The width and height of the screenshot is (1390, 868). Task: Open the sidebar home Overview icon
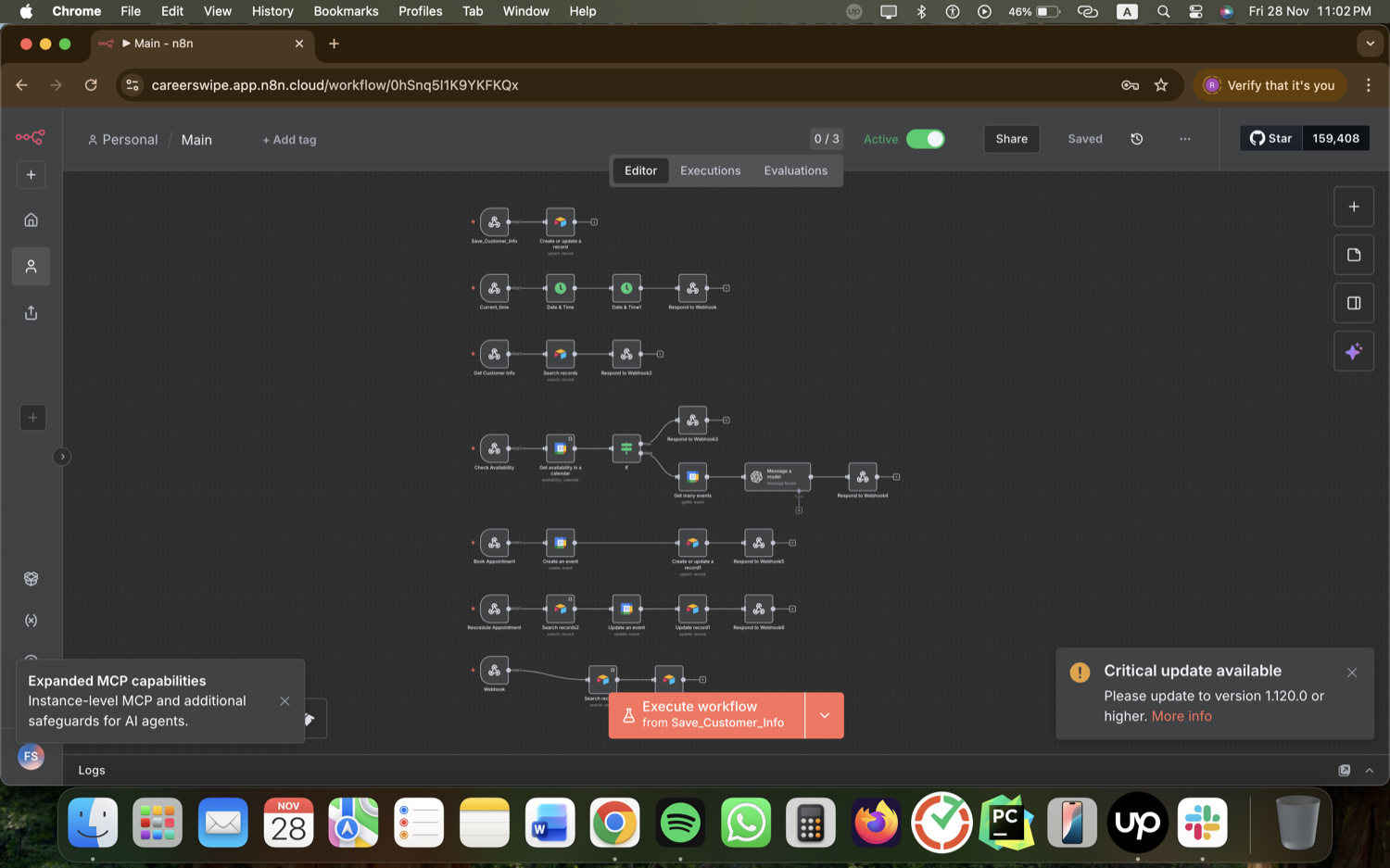point(31,220)
